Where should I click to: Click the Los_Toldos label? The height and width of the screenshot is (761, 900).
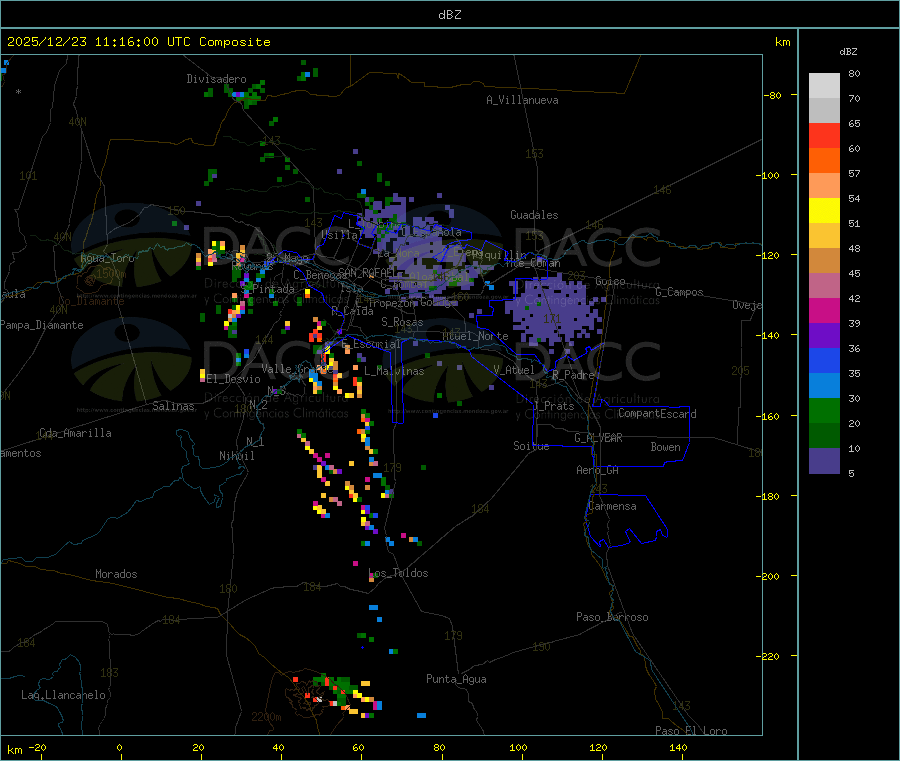[x=398, y=573]
